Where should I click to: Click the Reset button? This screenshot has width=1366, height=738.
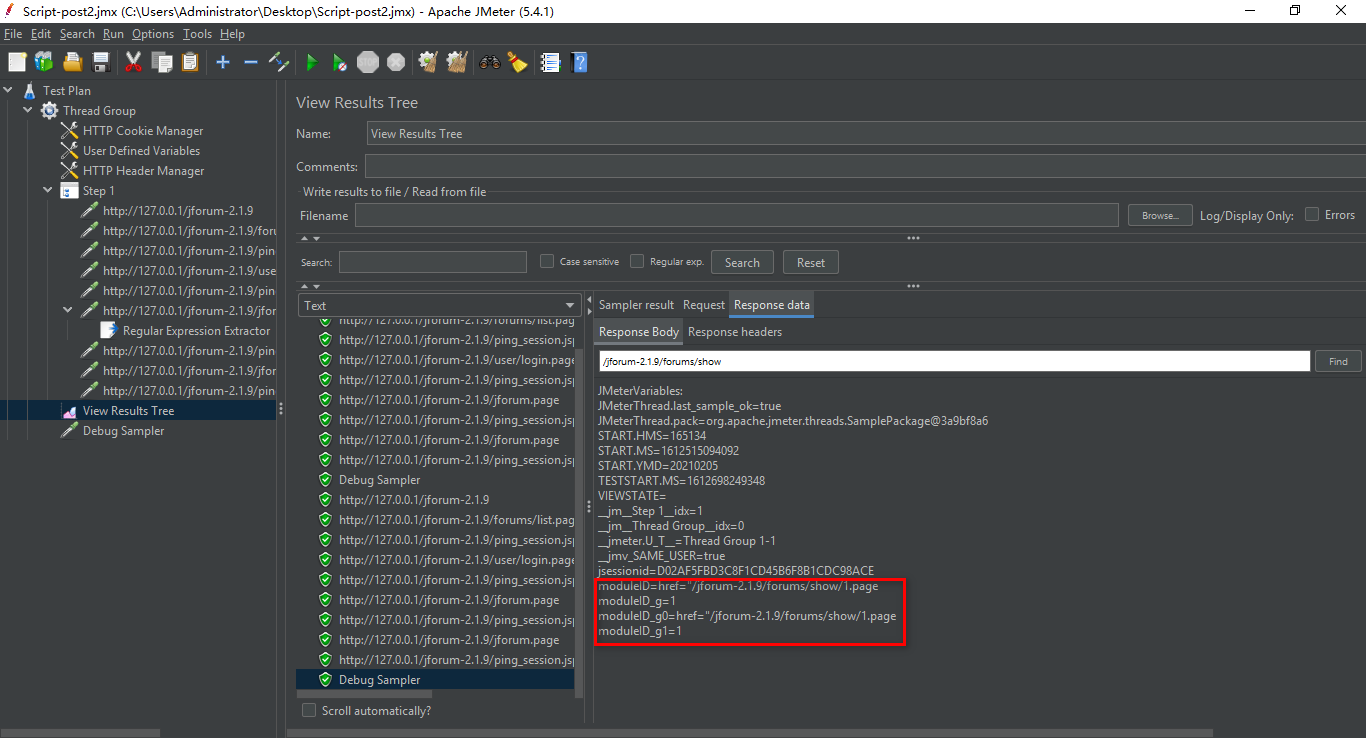click(811, 262)
